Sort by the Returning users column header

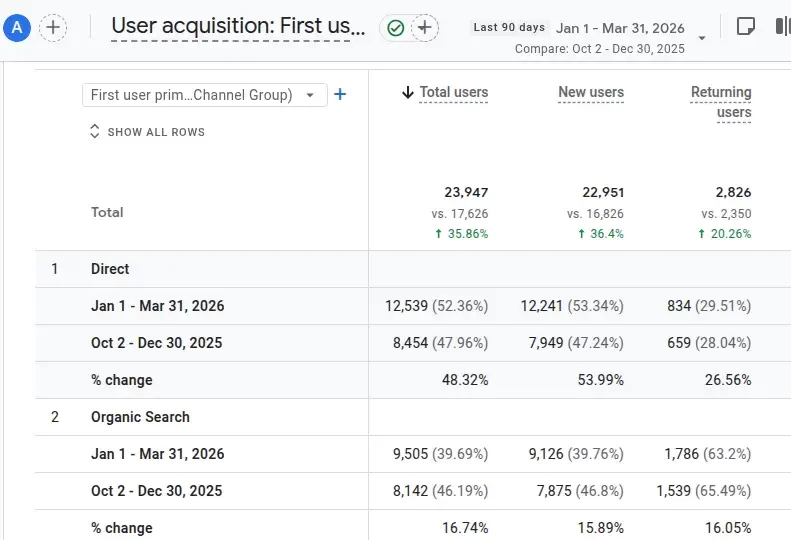(x=721, y=102)
